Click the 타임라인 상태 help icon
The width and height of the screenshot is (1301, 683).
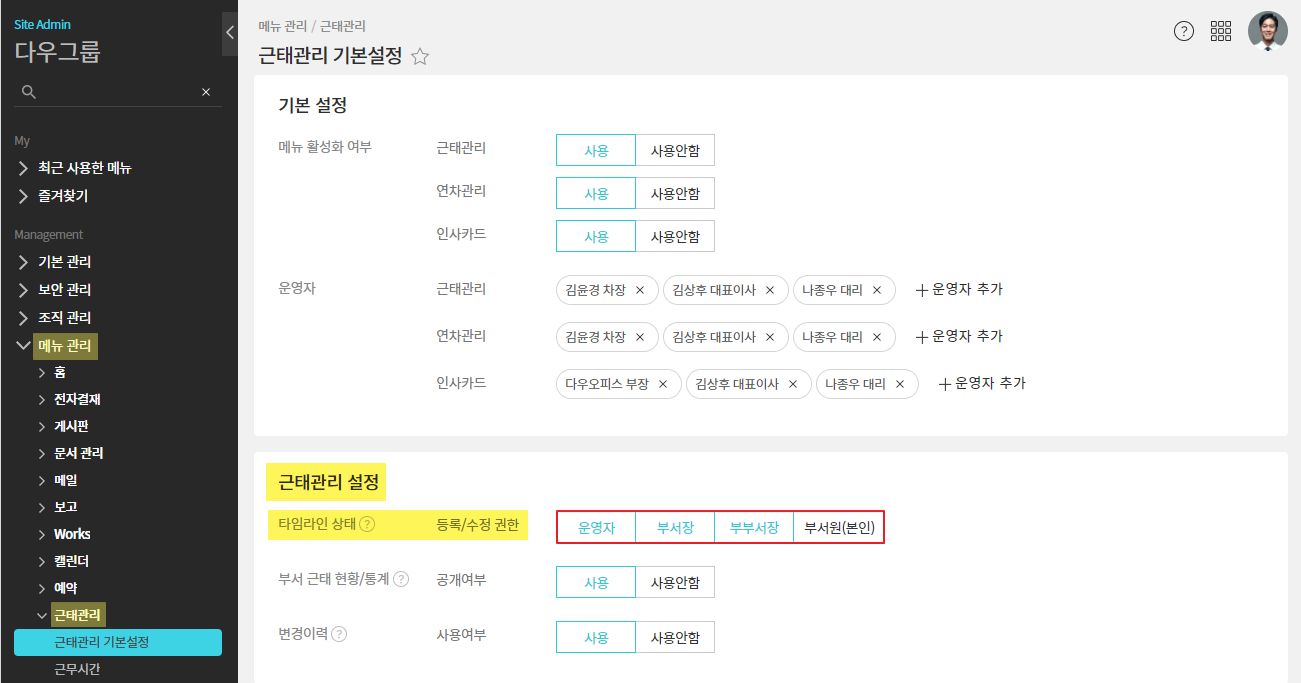[368, 524]
